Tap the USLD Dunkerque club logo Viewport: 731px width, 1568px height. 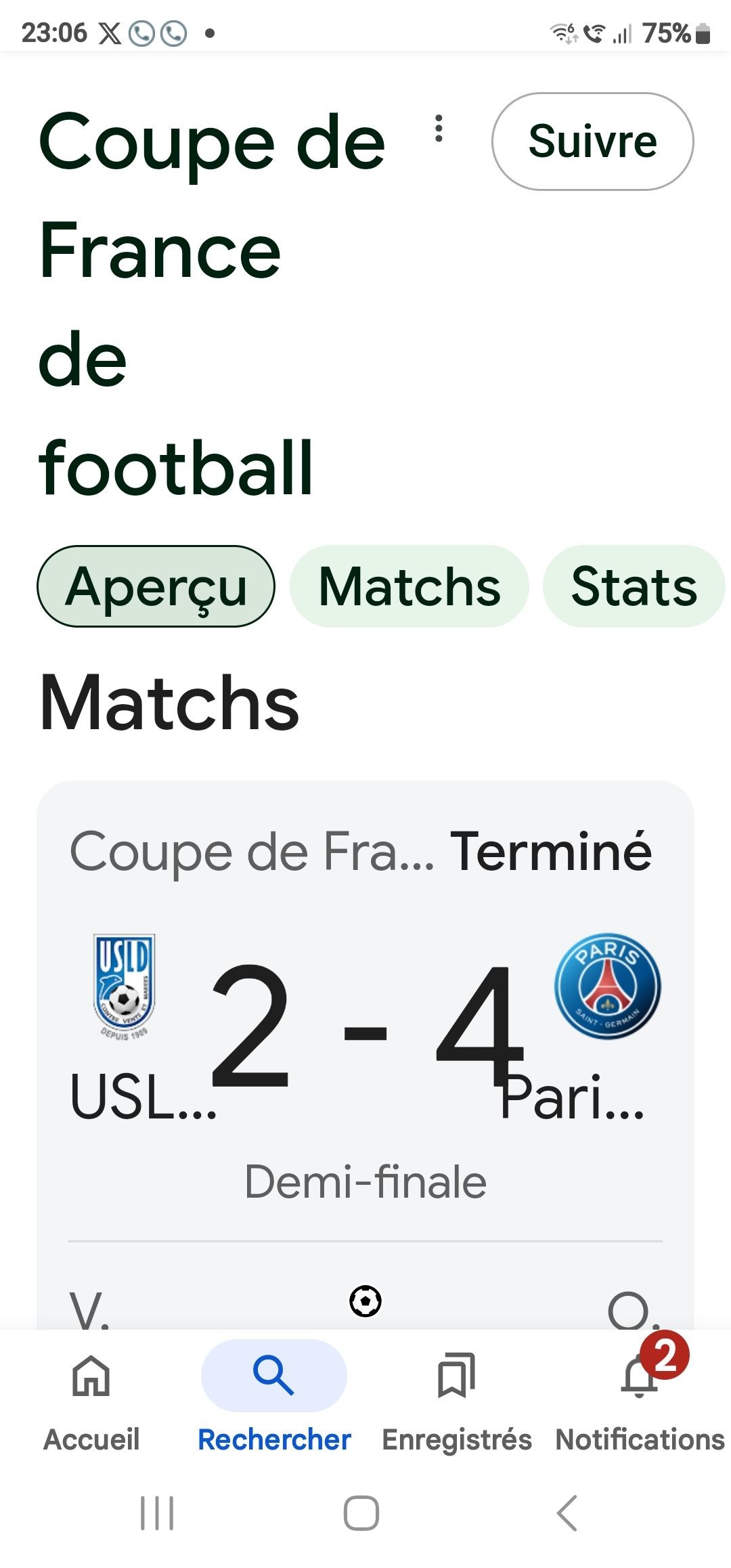124,986
